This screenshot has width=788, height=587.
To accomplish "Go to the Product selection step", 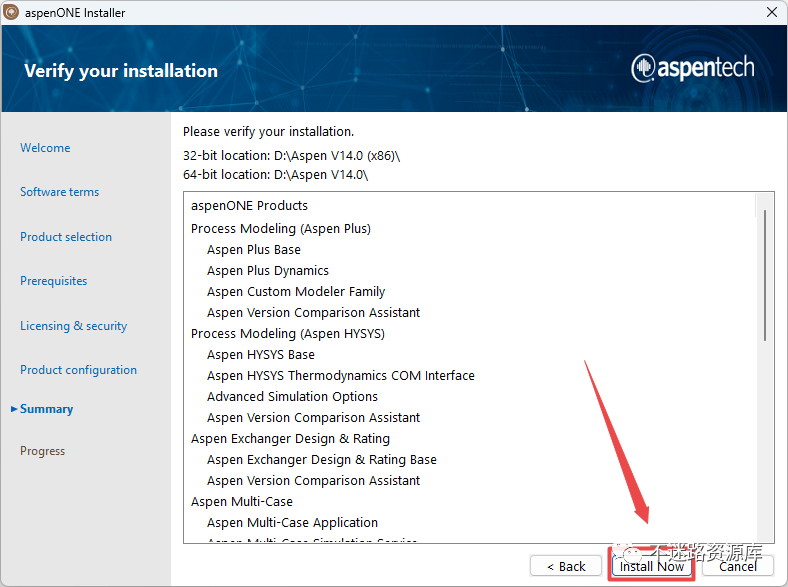I will tap(66, 237).
